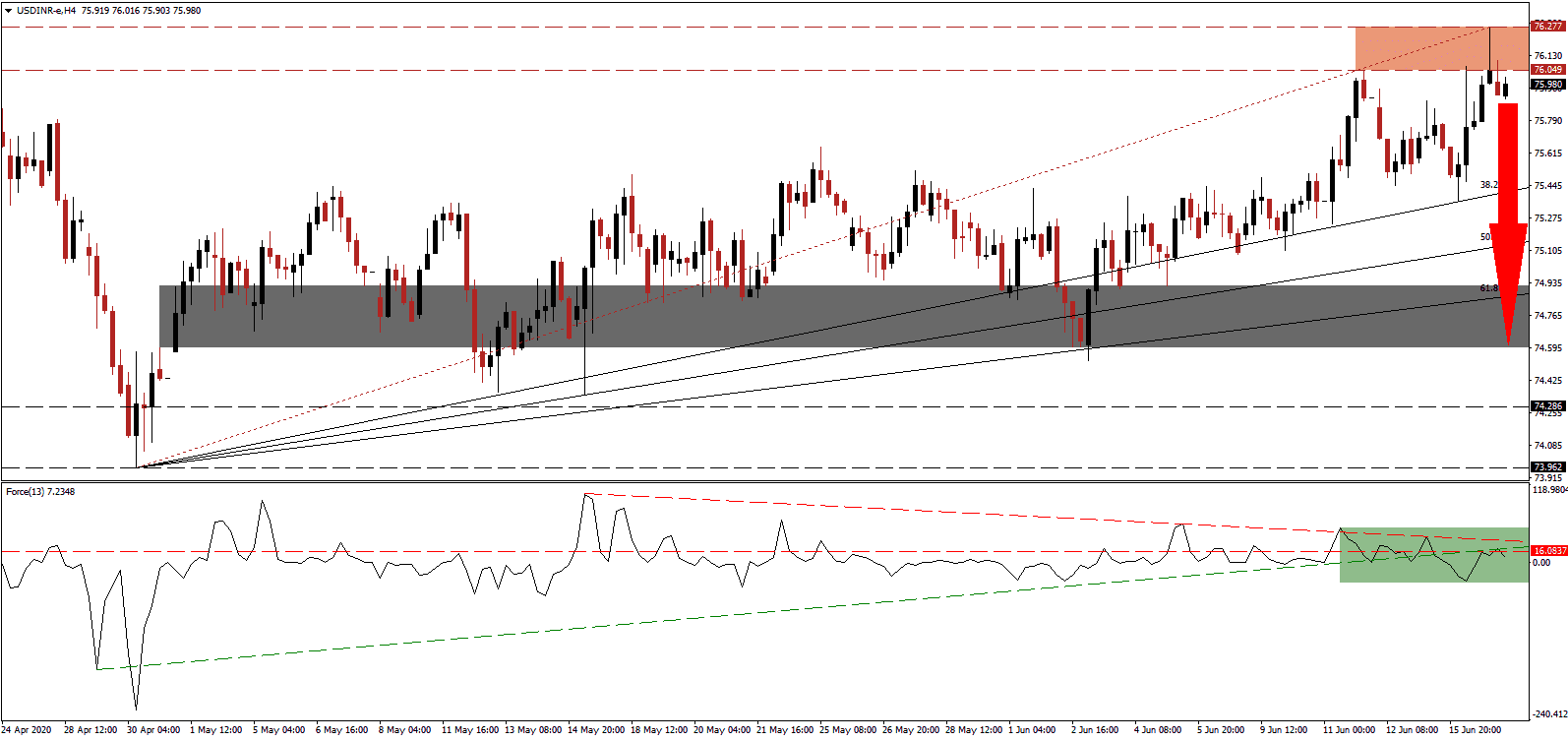Select the Force(13) 7.2348 indicator label
The height and width of the screenshot is (741, 1568).
(40, 491)
